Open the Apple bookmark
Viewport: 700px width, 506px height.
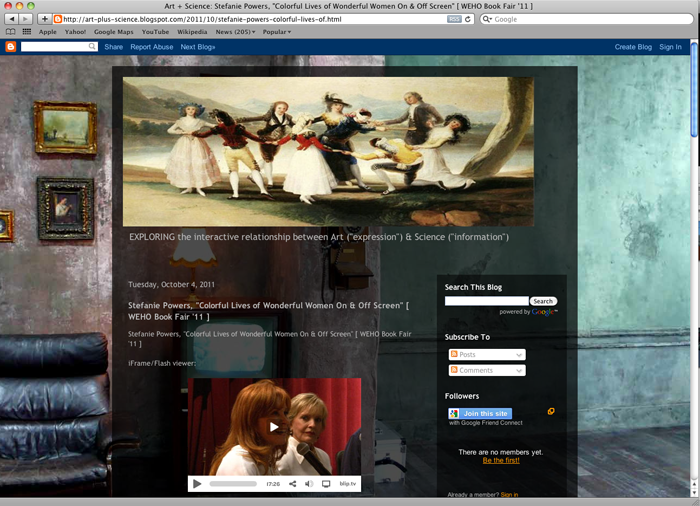pyautogui.click(x=47, y=32)
